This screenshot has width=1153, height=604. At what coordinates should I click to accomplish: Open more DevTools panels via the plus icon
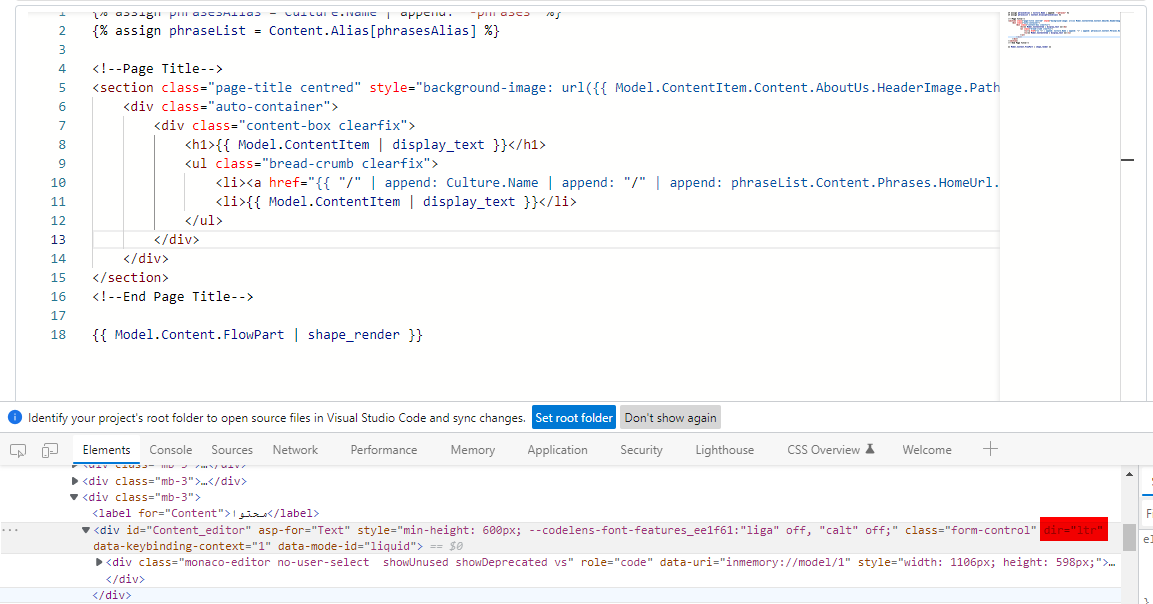(990, 449)
